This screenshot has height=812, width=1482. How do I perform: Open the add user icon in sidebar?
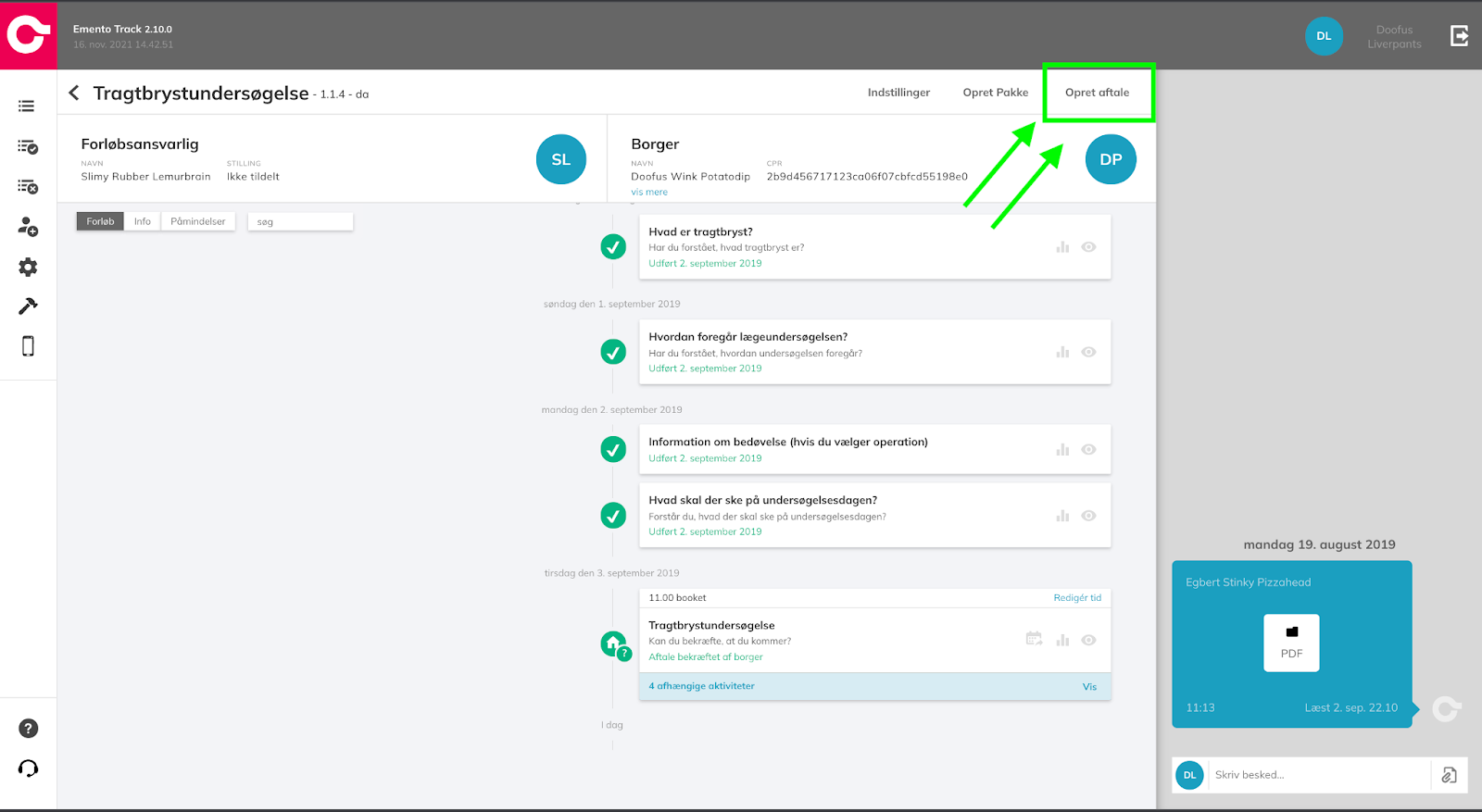28,227
